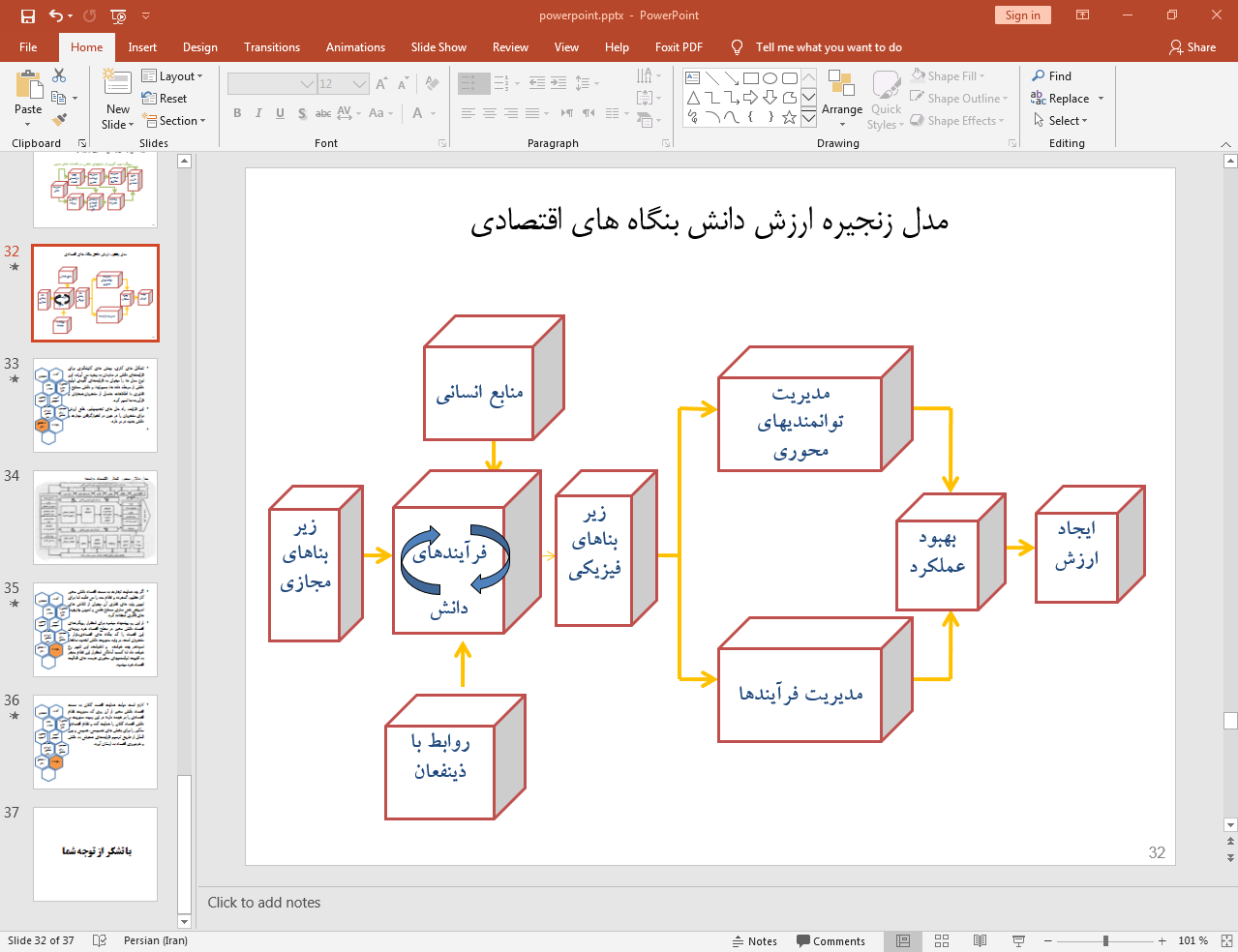Justify paragraph text
The width and height of the screenshot is (1238, 952).
[x=532, y=113]
